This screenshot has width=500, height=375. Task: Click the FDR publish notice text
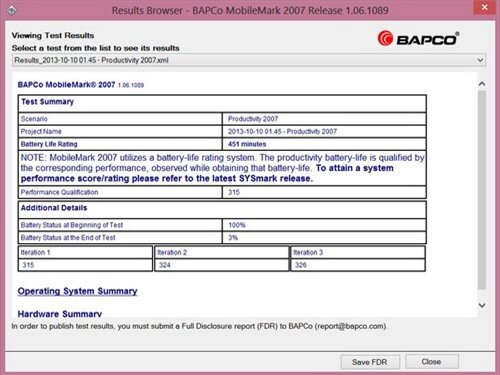click(199, 326)
